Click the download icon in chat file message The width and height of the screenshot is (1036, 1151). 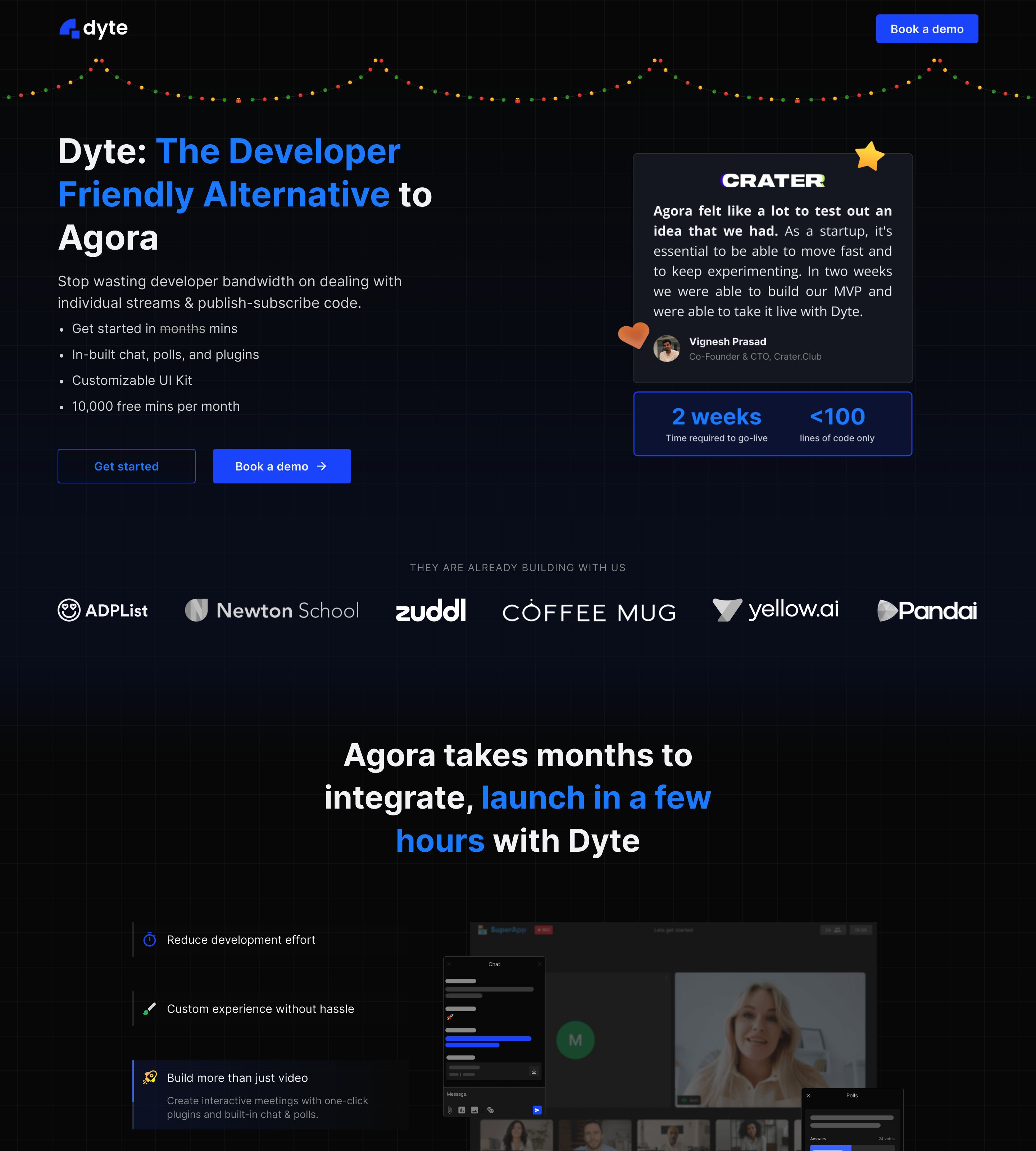pos(534,1071)
